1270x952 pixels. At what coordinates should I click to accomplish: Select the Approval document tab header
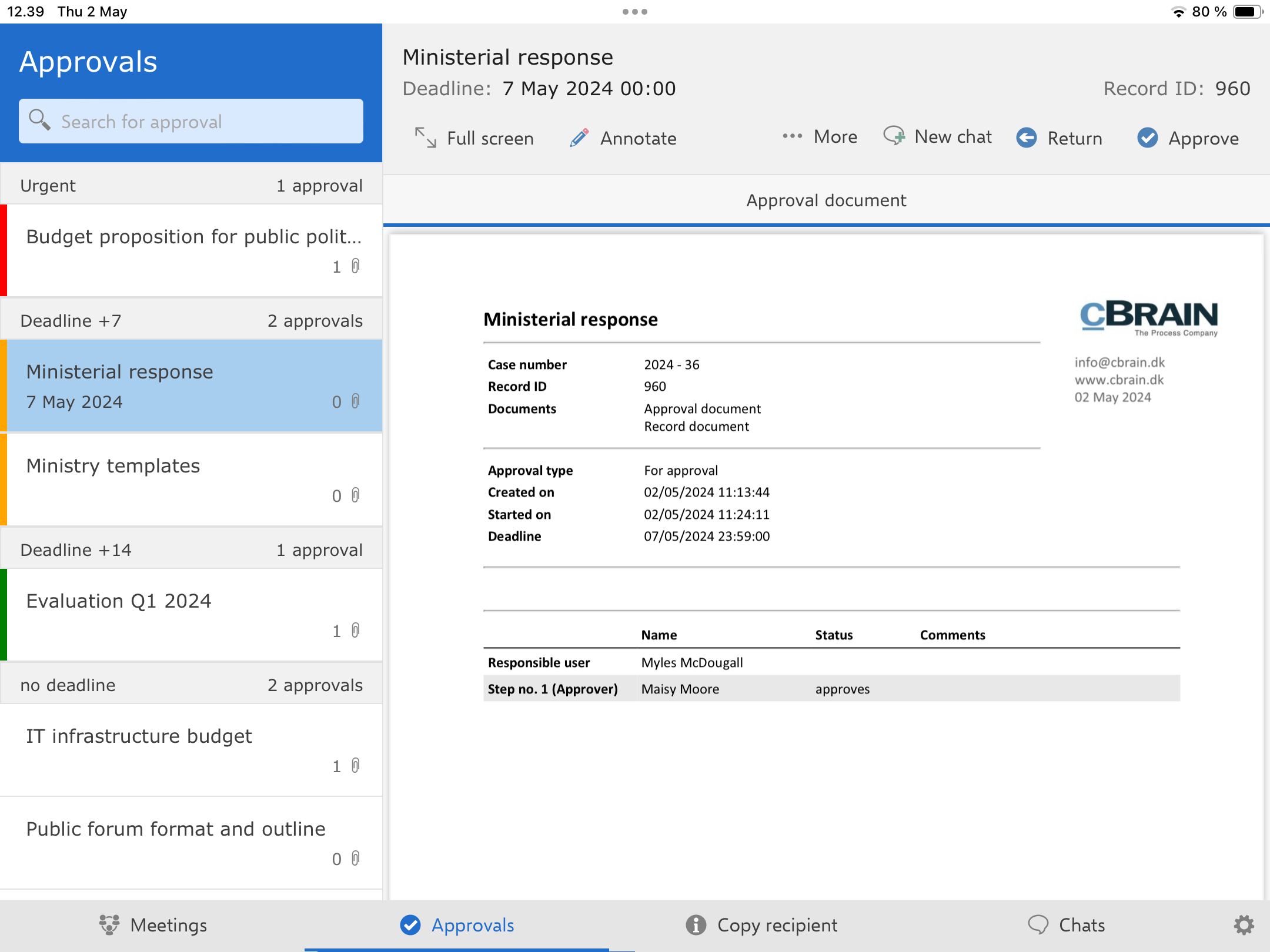[826, 200]
